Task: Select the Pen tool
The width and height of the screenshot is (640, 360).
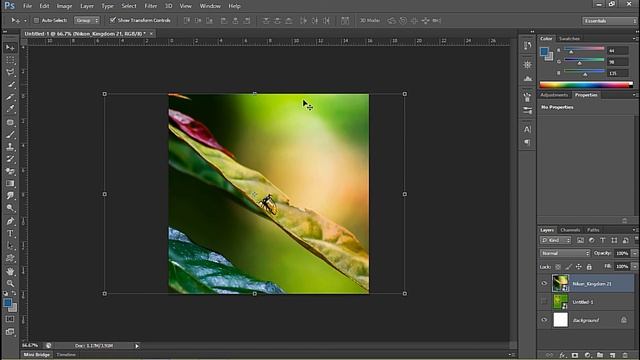Action: point(10,221)
